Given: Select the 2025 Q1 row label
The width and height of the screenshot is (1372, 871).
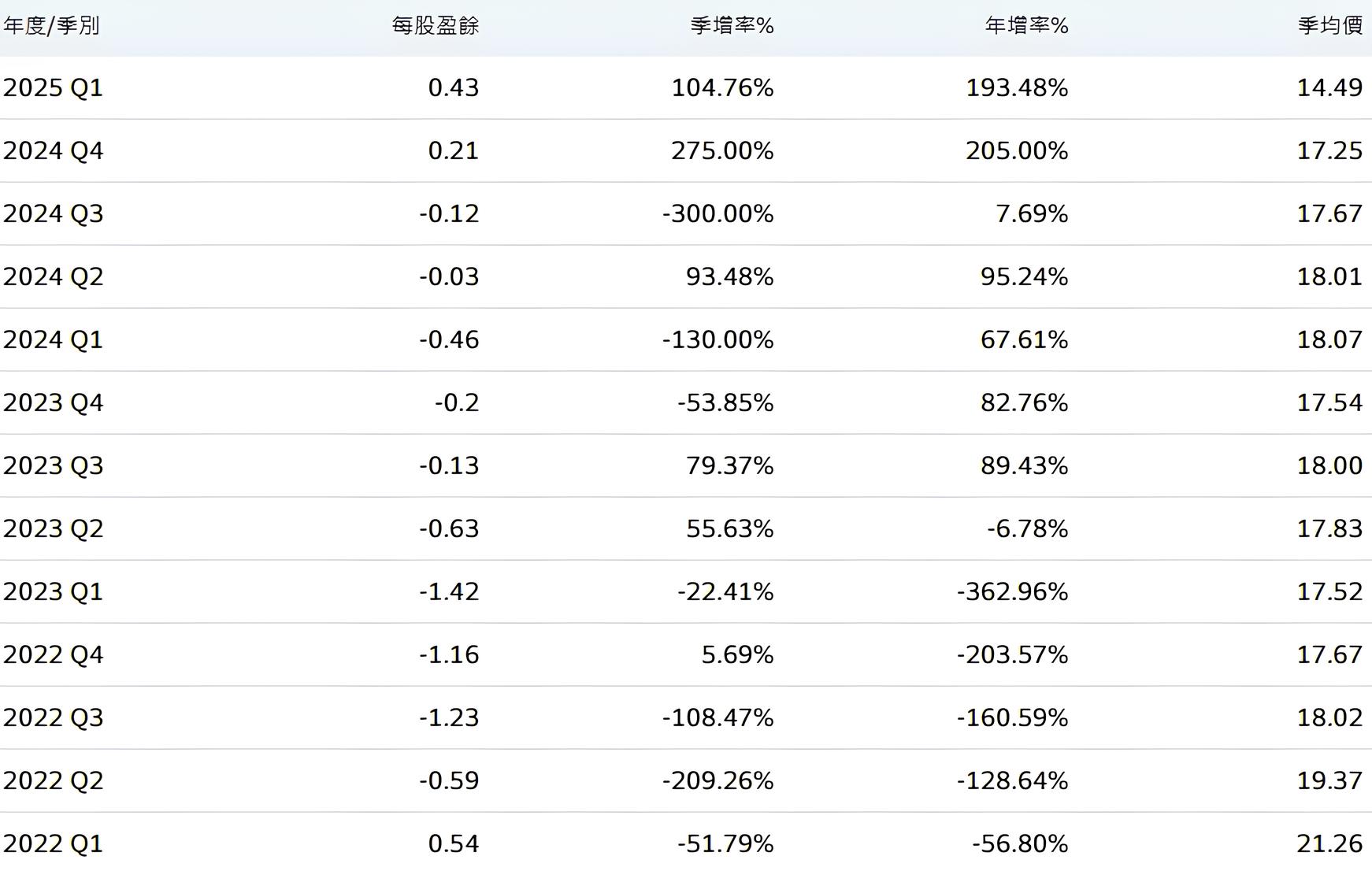Looking at the screenshot, I should coord(54,87).
